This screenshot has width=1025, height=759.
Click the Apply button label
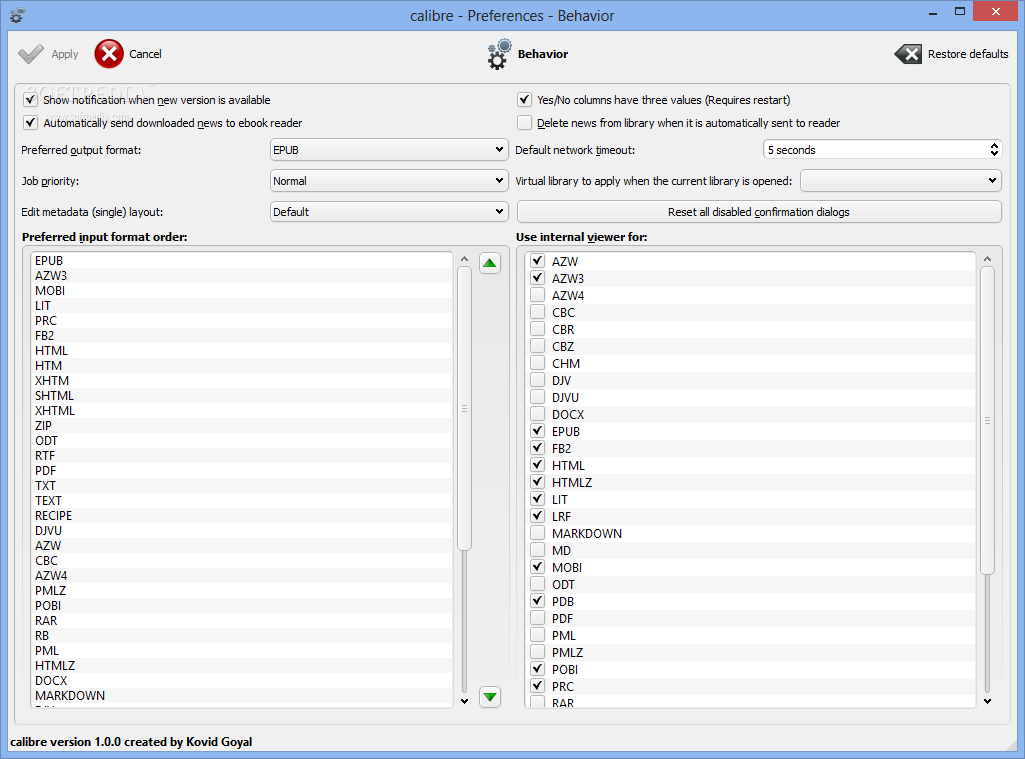(x=65, y=54)
